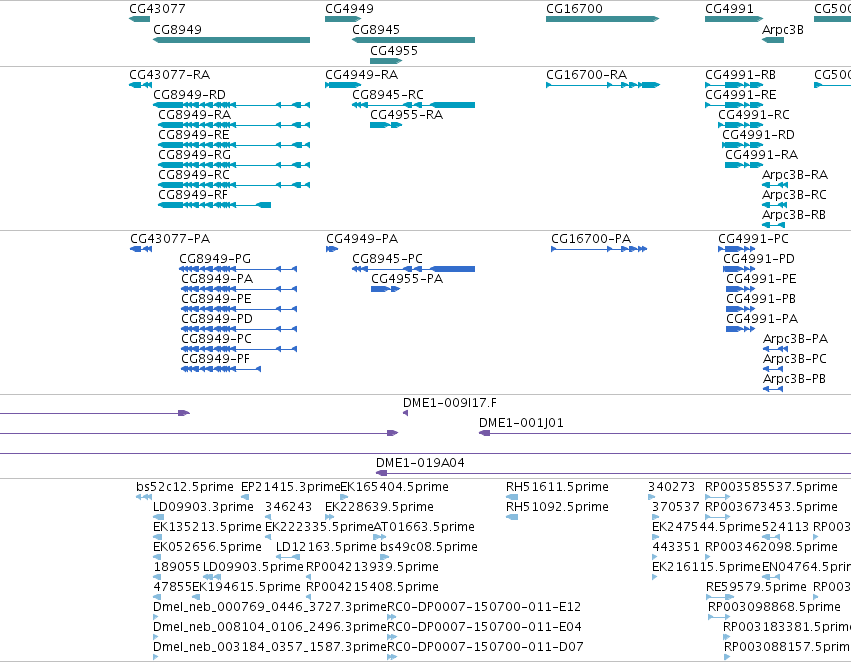Select EST RP004213939.5prime label

pos(372,568)
